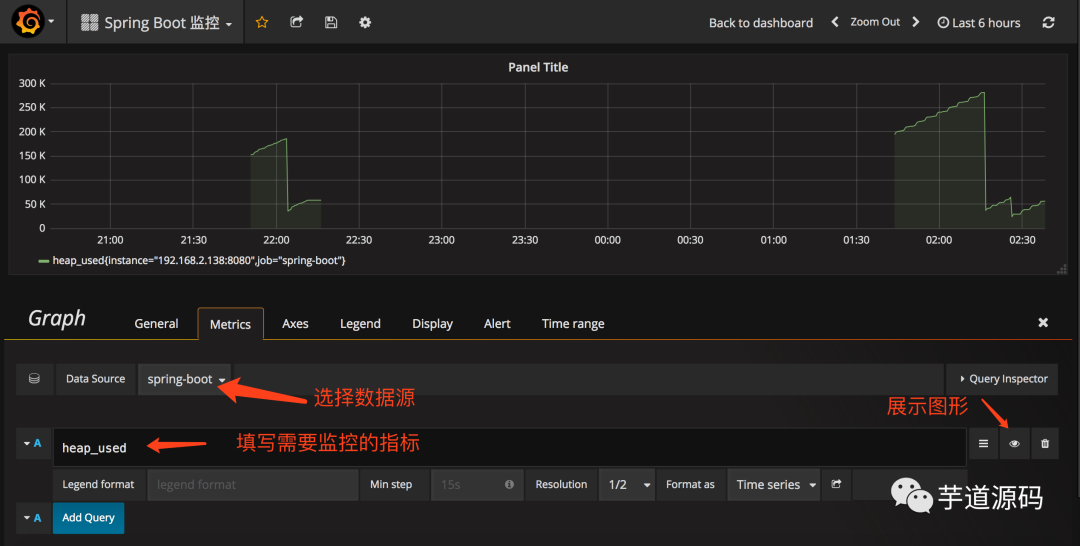Delete query A with trash icon
Viewport: 1080px width, 546px height.
tap(1045, 443)
